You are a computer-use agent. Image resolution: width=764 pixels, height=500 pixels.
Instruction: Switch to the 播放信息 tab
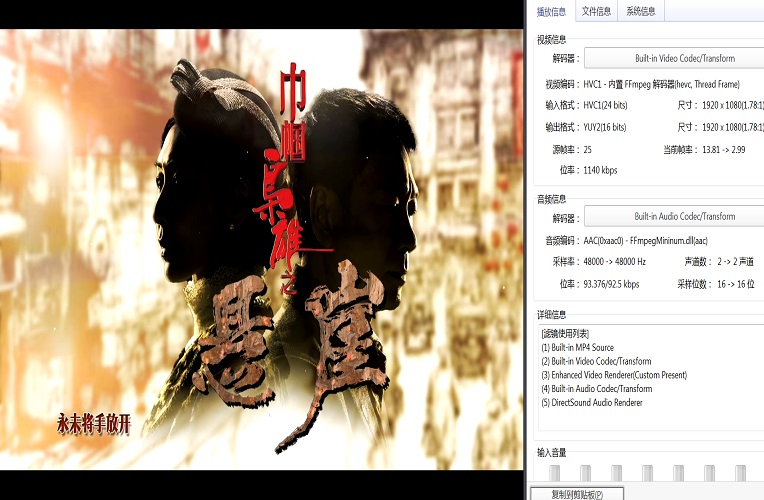pos(551,11)
